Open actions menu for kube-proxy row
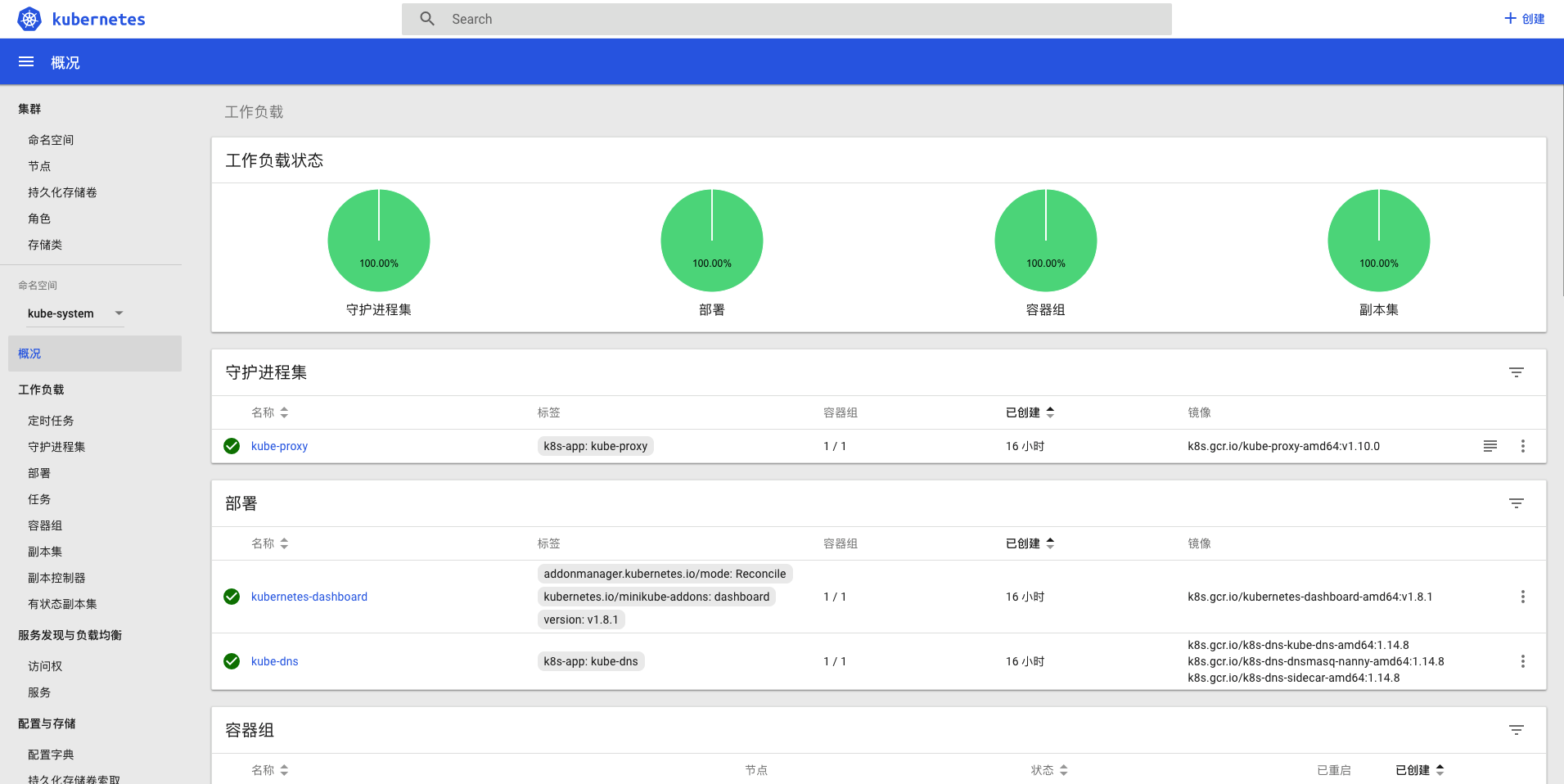The height and width of the screenshot is (784, 1564). click(x=1523, y=446)
